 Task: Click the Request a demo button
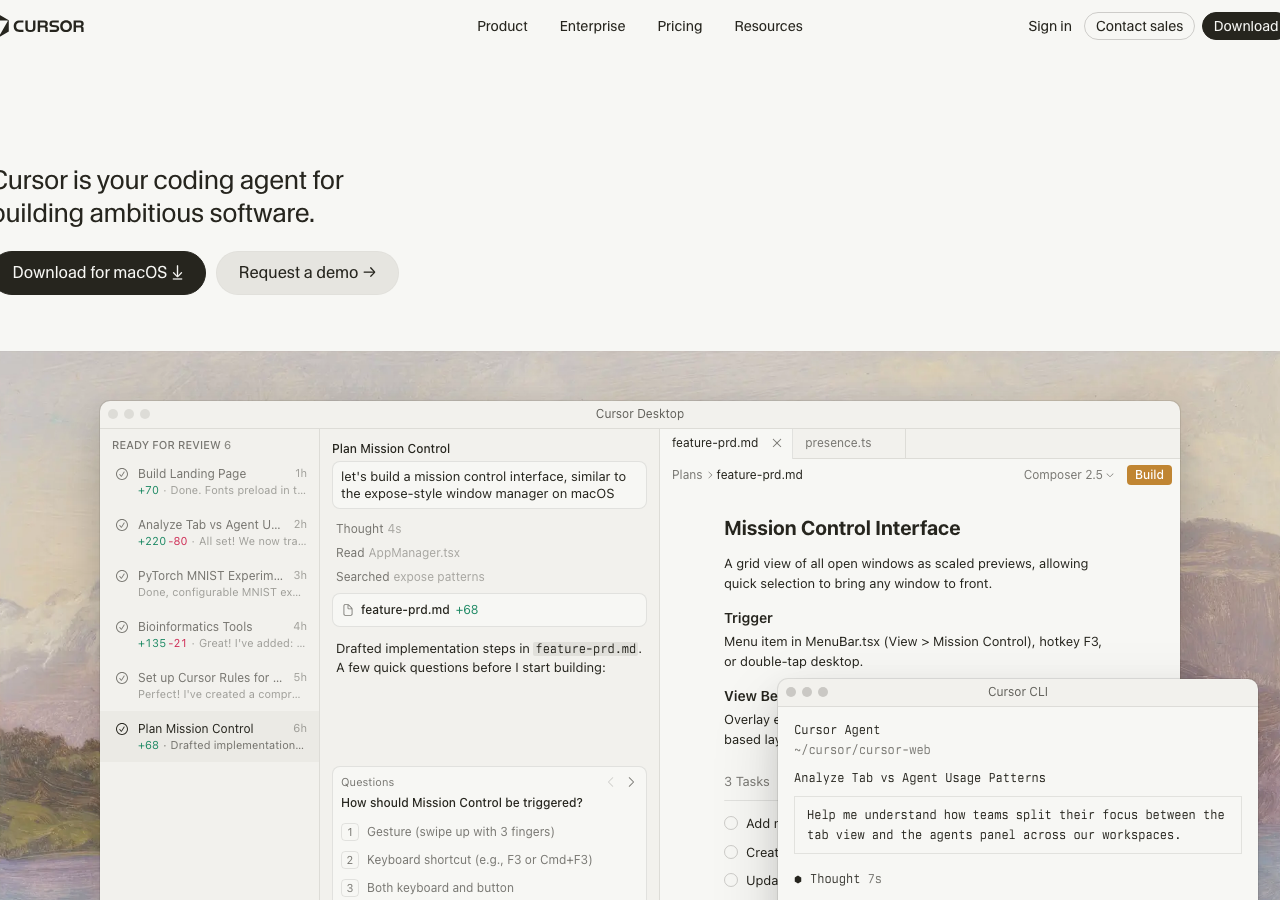point(307,273)
